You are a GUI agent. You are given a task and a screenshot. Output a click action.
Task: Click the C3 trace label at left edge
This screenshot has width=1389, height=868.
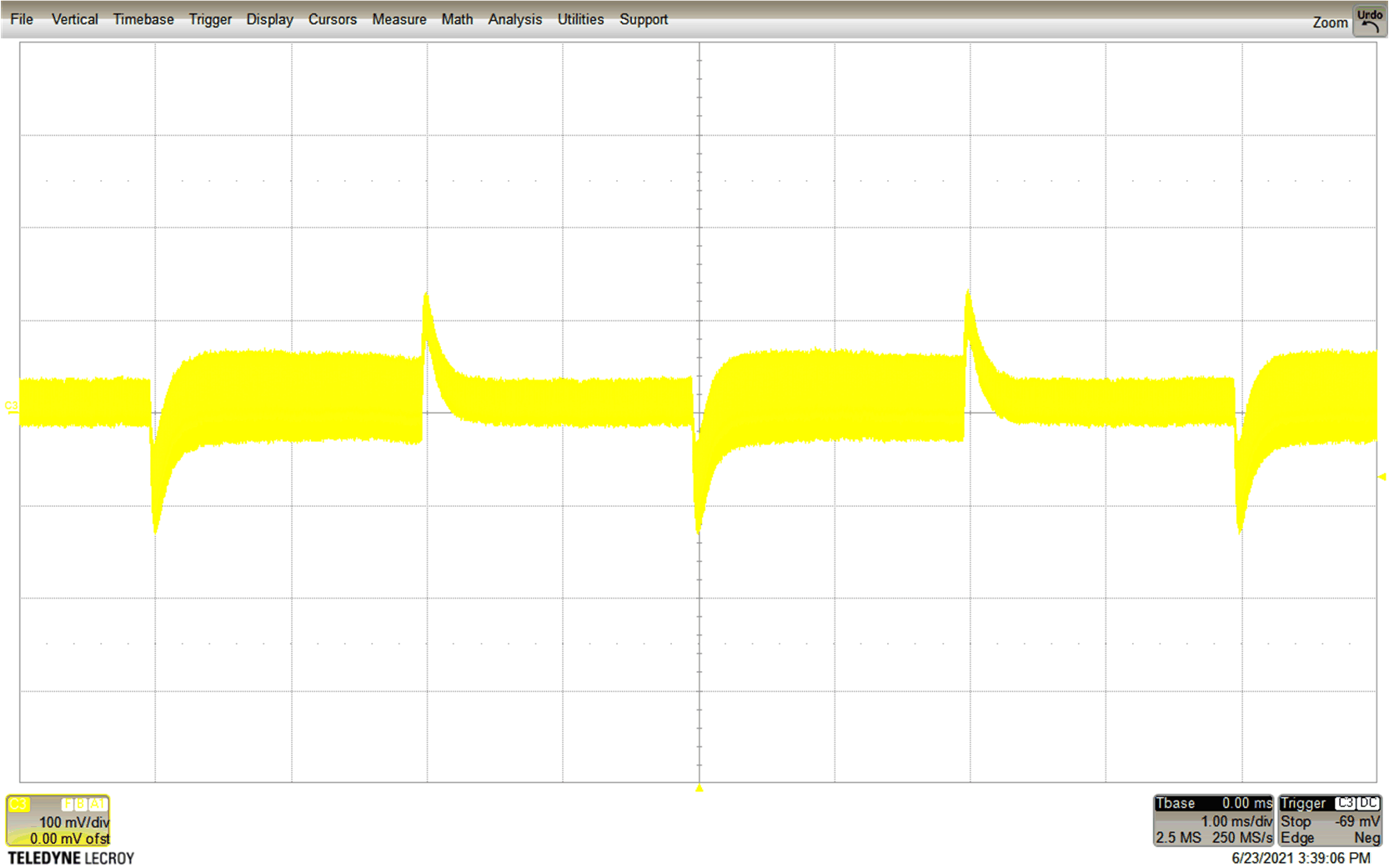click(11, 406)
